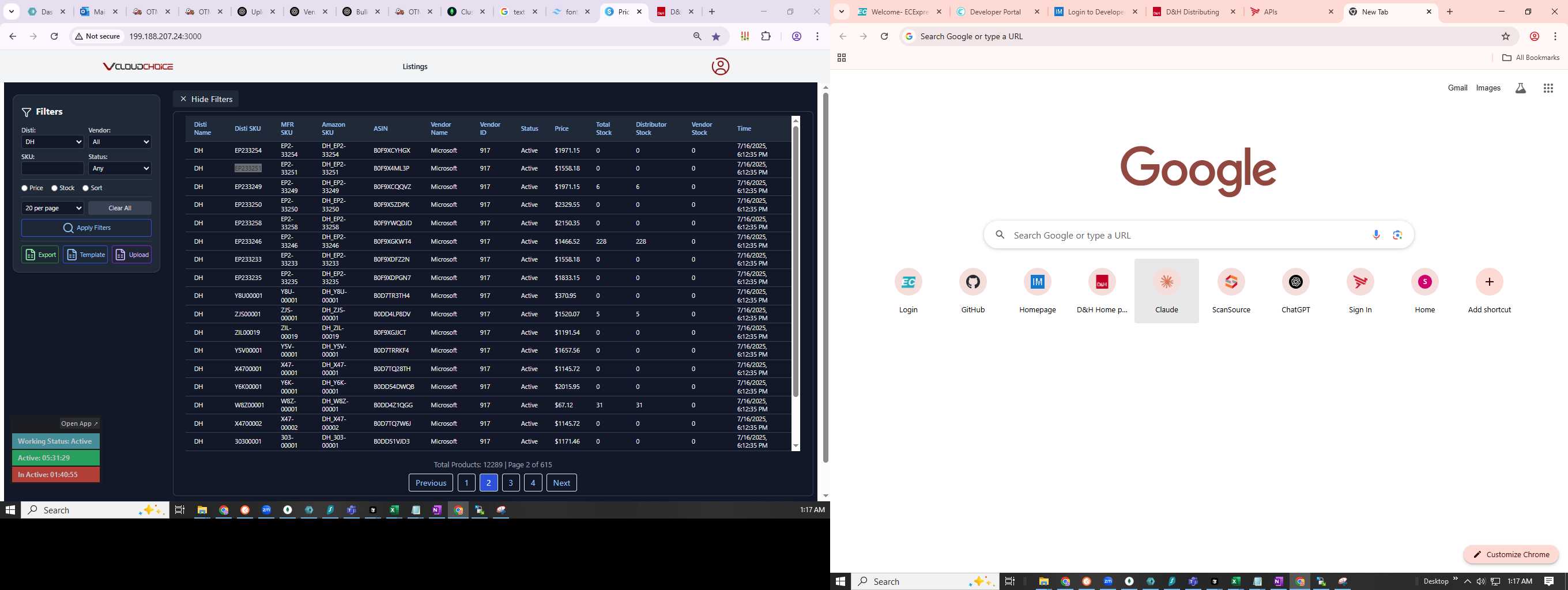The height and width of the screenshot is (590, 1568).
Task: Click the Export spreadsheet button
Action: click(x=40, y=254)
